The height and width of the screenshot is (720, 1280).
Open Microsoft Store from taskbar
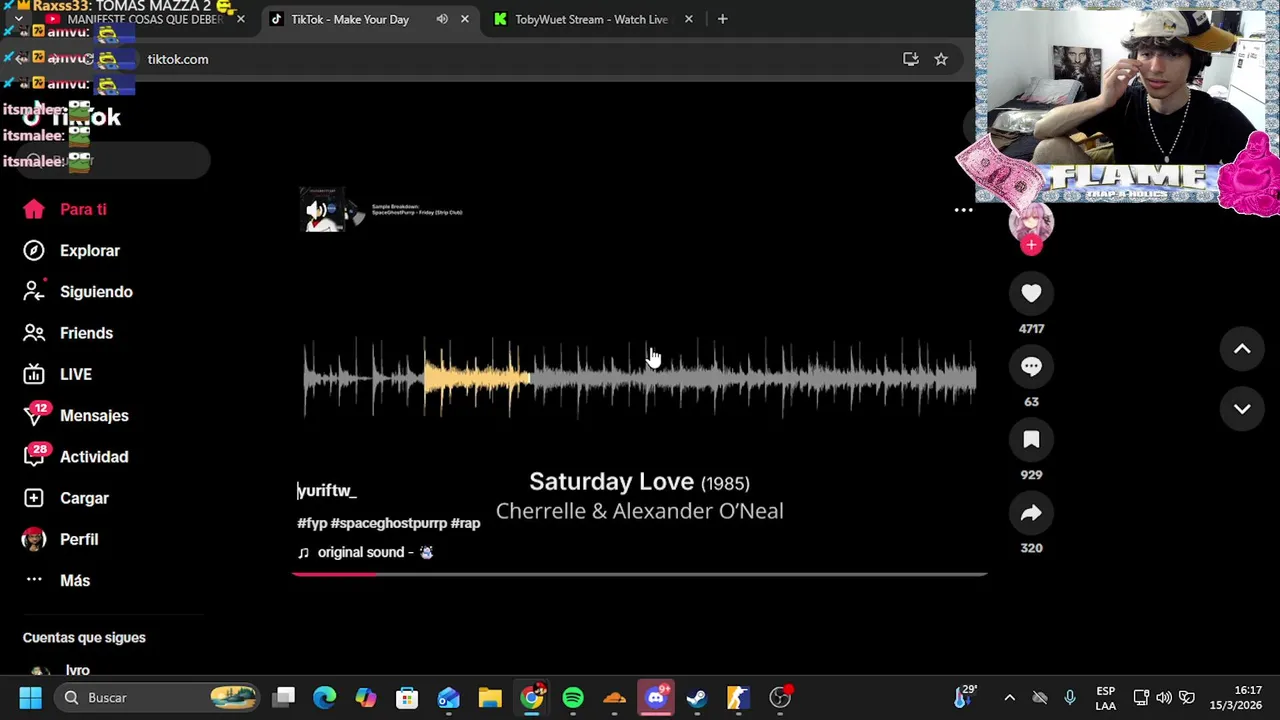click(407, 698)
